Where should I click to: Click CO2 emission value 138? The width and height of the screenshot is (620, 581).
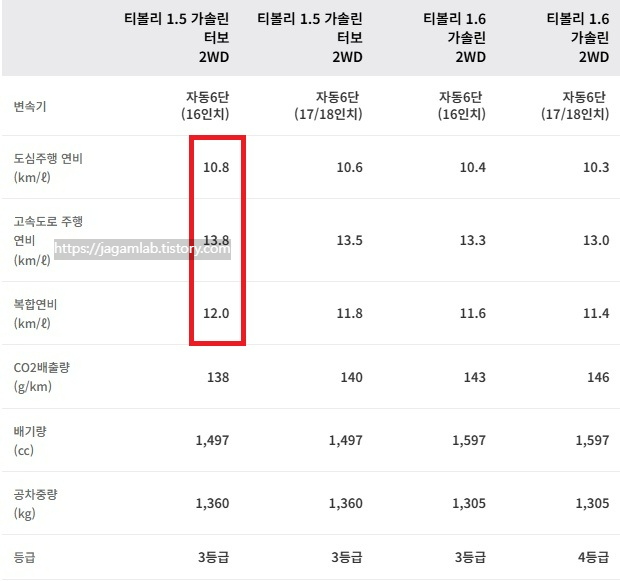(218, 377)
